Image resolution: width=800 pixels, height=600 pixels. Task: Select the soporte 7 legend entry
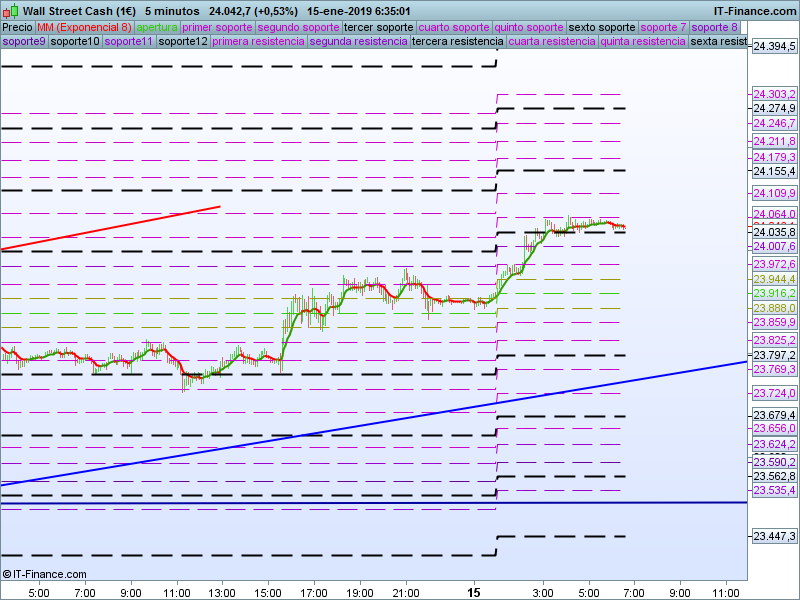[x=663, y=28]
